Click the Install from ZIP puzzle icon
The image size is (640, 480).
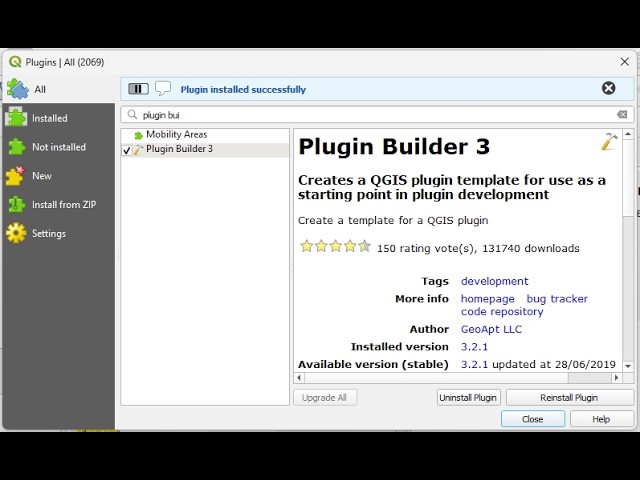(x=17, y=204)
